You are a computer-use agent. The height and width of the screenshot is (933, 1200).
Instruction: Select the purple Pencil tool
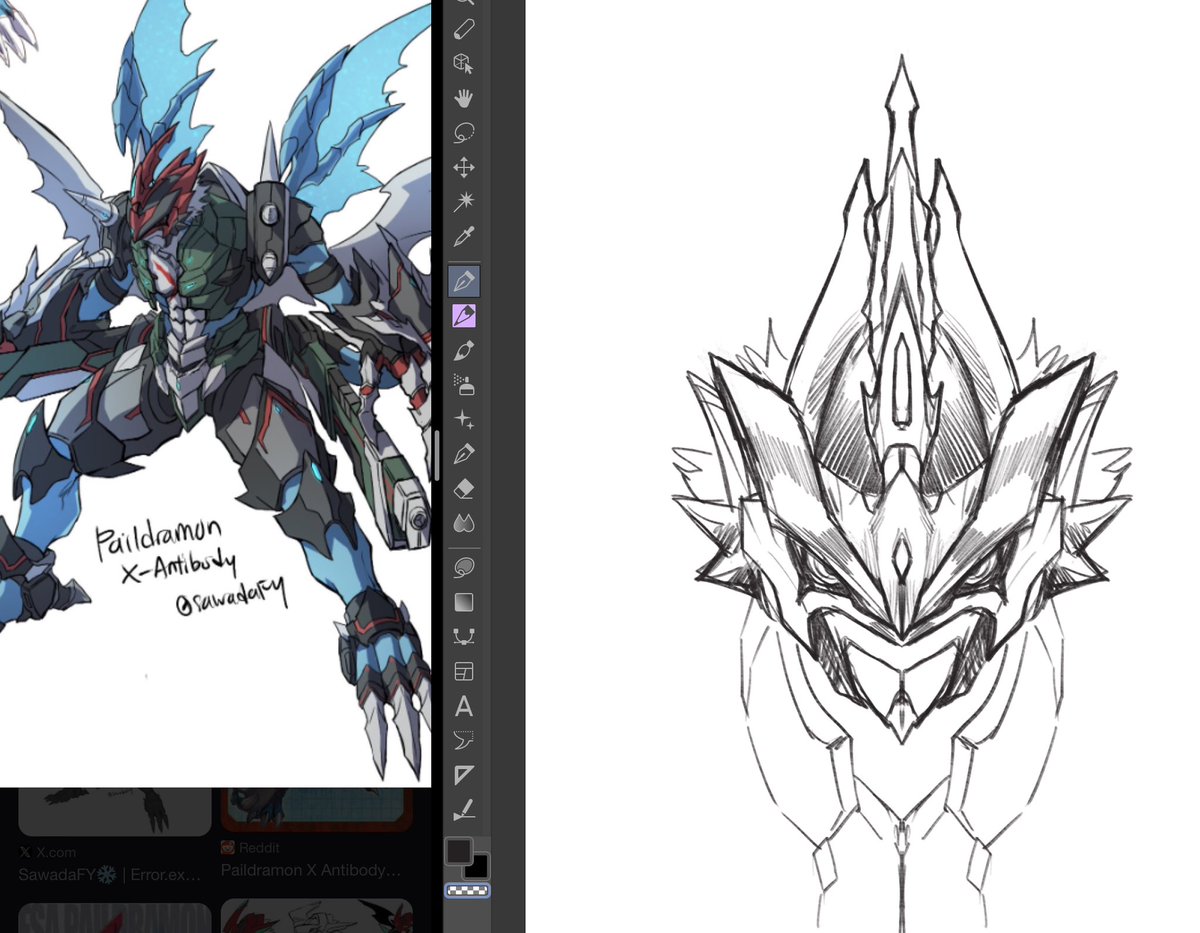click(463, 316)
